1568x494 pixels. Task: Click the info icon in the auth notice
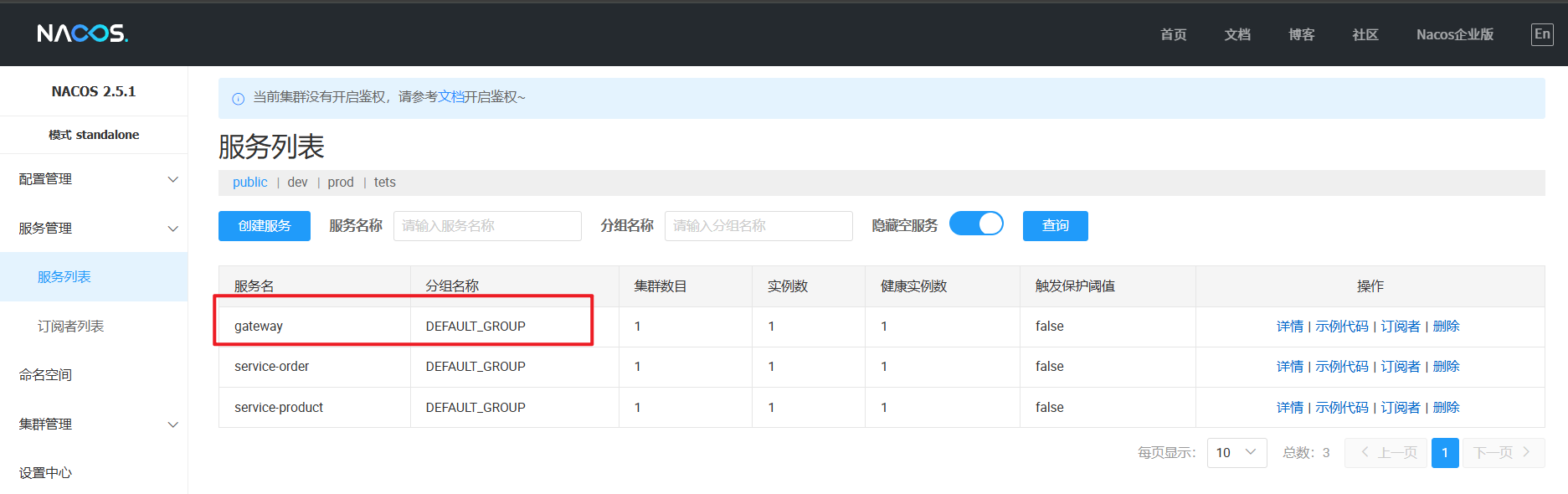238,99
